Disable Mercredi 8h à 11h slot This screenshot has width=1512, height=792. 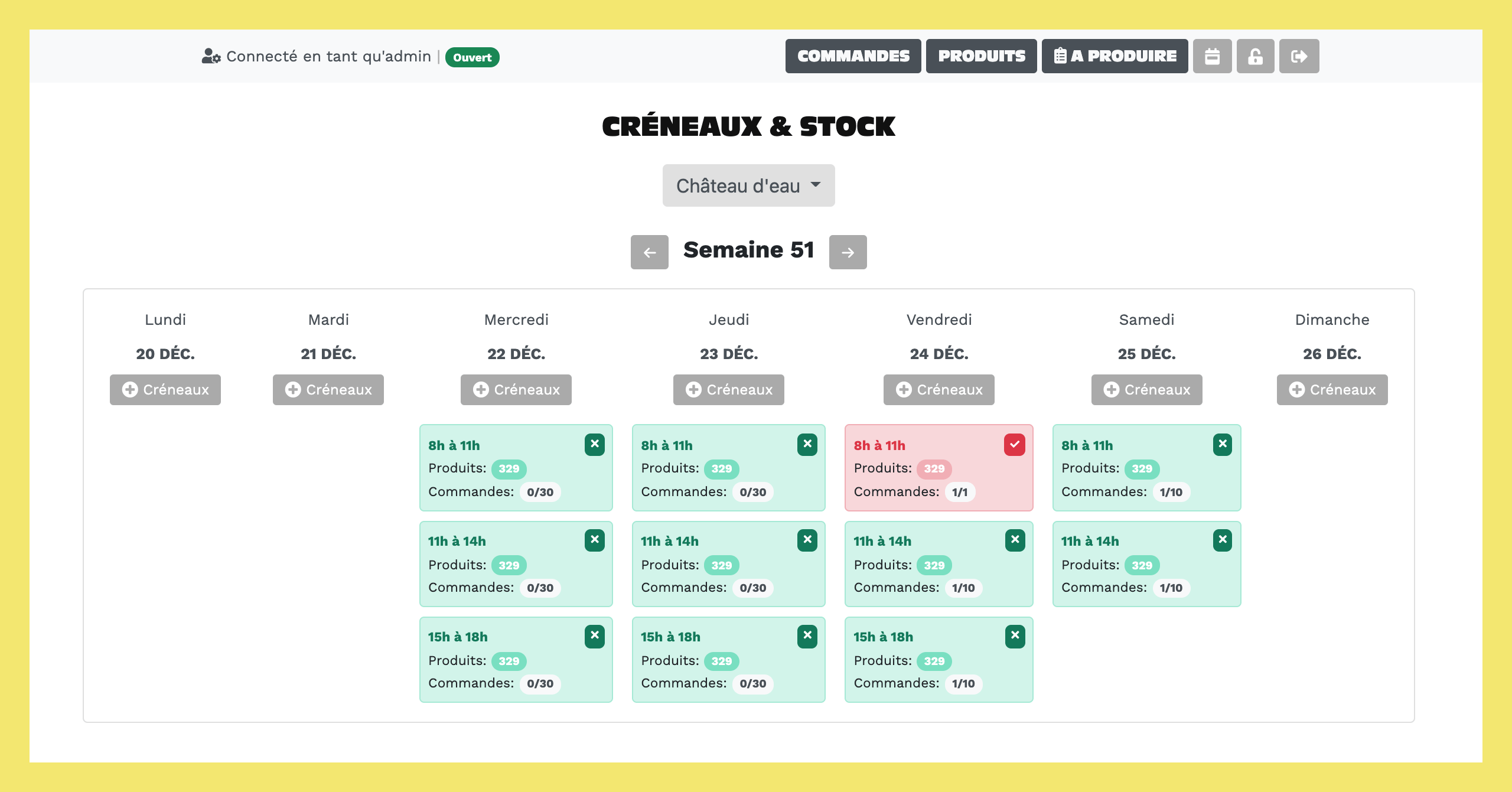pos(594,444)
